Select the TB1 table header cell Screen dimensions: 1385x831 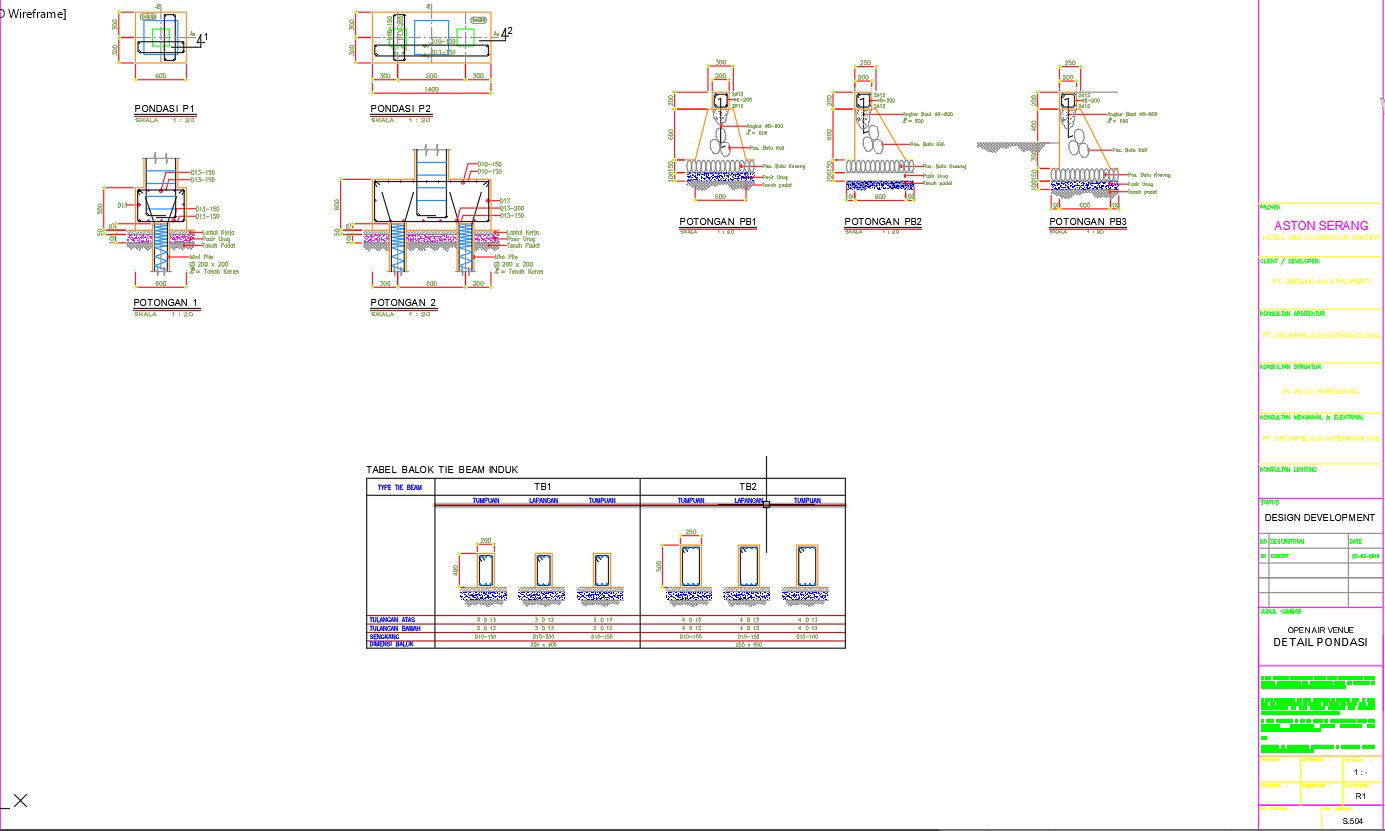pyautogui.click(x=542, y=487)
